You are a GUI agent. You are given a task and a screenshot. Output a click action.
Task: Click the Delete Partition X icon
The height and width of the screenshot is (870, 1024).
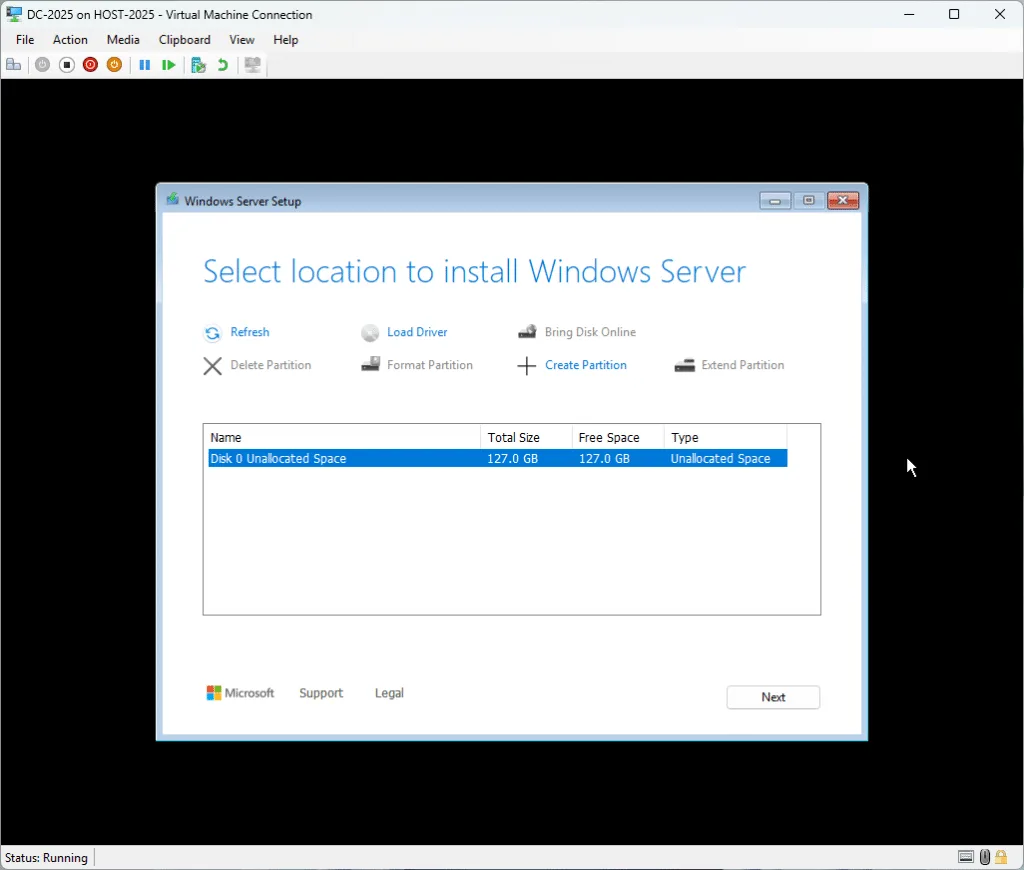pyautogui.click(x=212, y=366)
